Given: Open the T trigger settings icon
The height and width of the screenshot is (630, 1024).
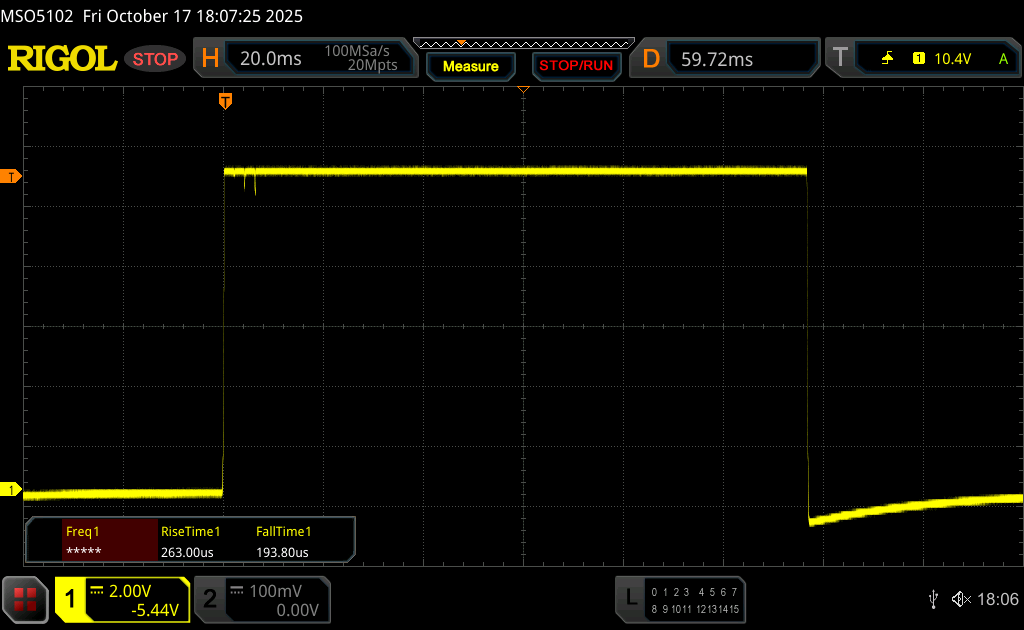Looking at the screenshot, I should (840, 59).
